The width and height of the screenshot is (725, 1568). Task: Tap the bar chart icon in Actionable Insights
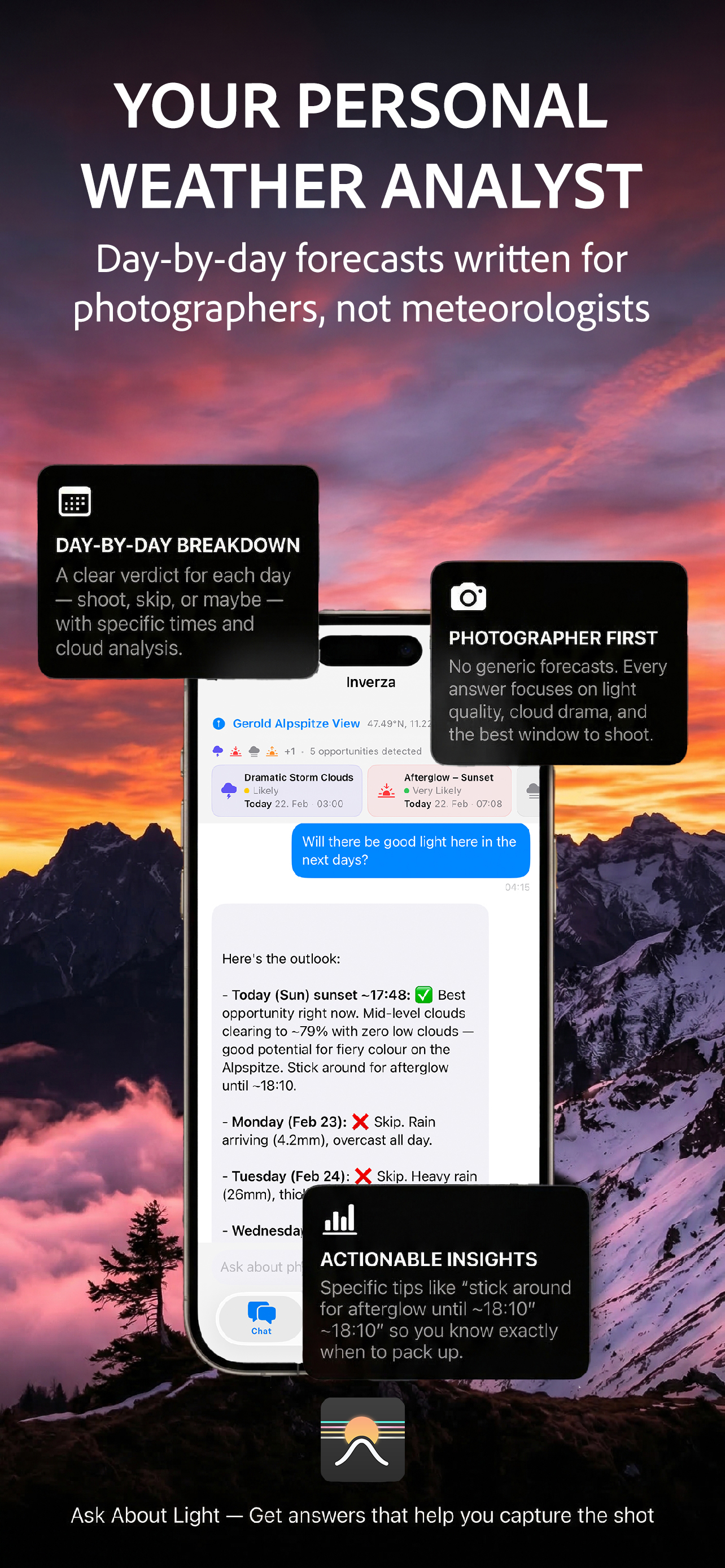pos(340,1219)
